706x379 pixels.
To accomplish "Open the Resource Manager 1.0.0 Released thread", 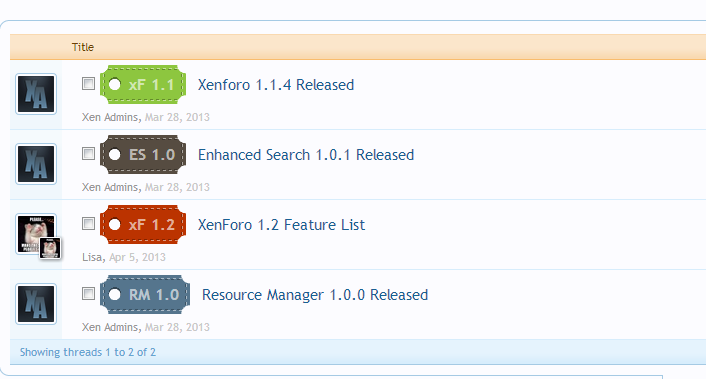I will pyautogui.click(x=315, y=295).
